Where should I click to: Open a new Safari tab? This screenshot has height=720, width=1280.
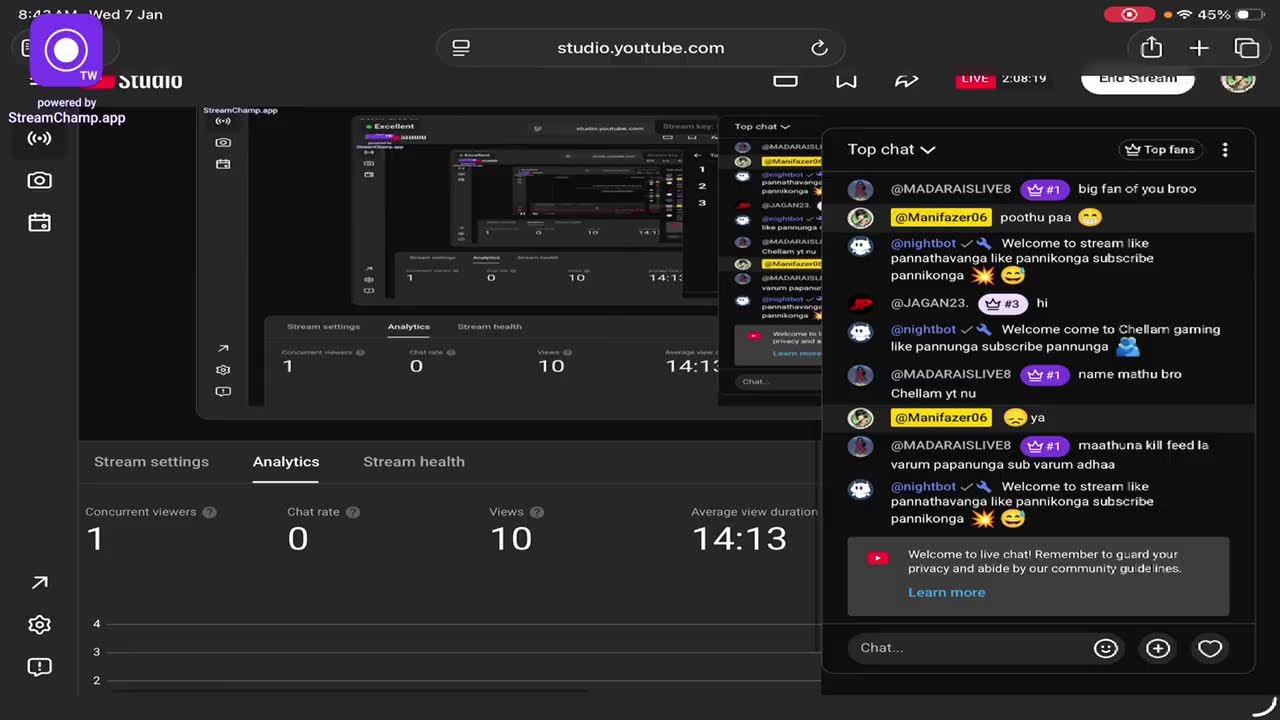pyautogui.click(x=1199, y=47)
